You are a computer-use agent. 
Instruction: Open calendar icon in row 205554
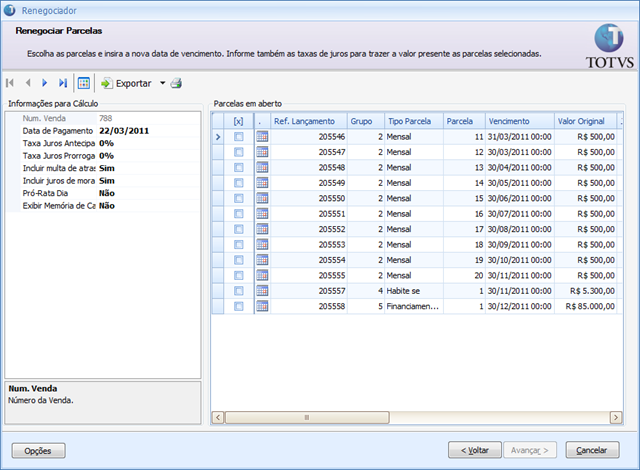click(262, 260)
